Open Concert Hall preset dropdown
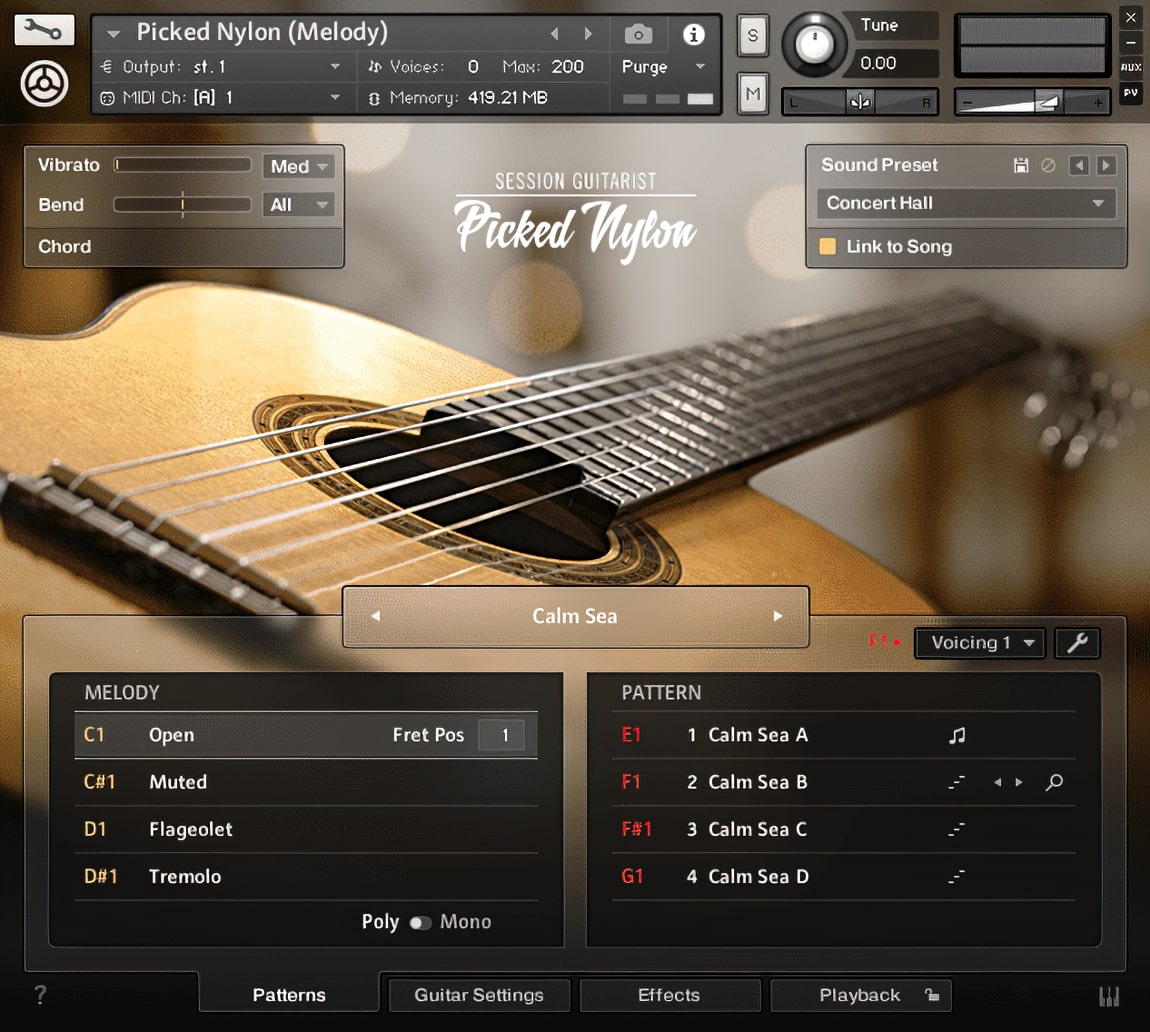The height and width of the screenshot is (1032, 1150). click(966, 203)
